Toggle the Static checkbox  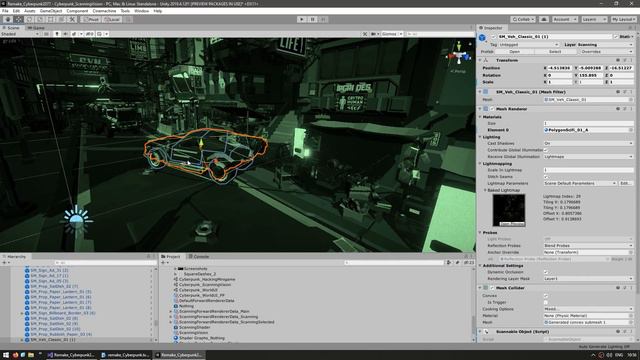tap(616, 37)
